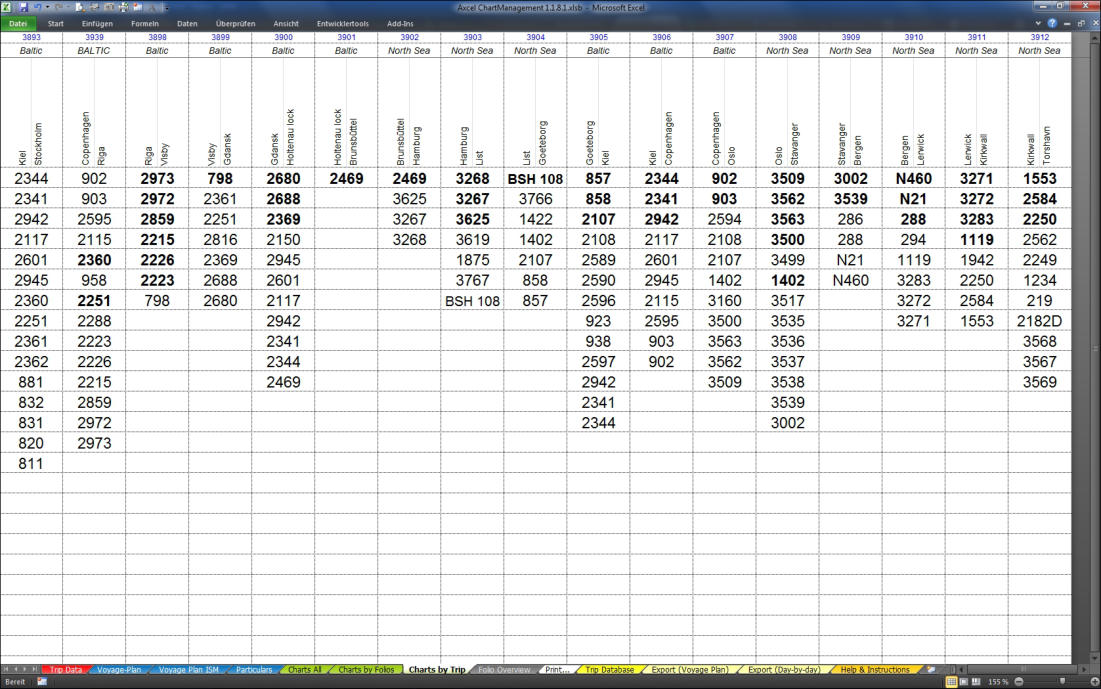The width and height of the screenshot is (1101, 689).
Task: Click the zoom out minus icon
Action: (1016, 681)
